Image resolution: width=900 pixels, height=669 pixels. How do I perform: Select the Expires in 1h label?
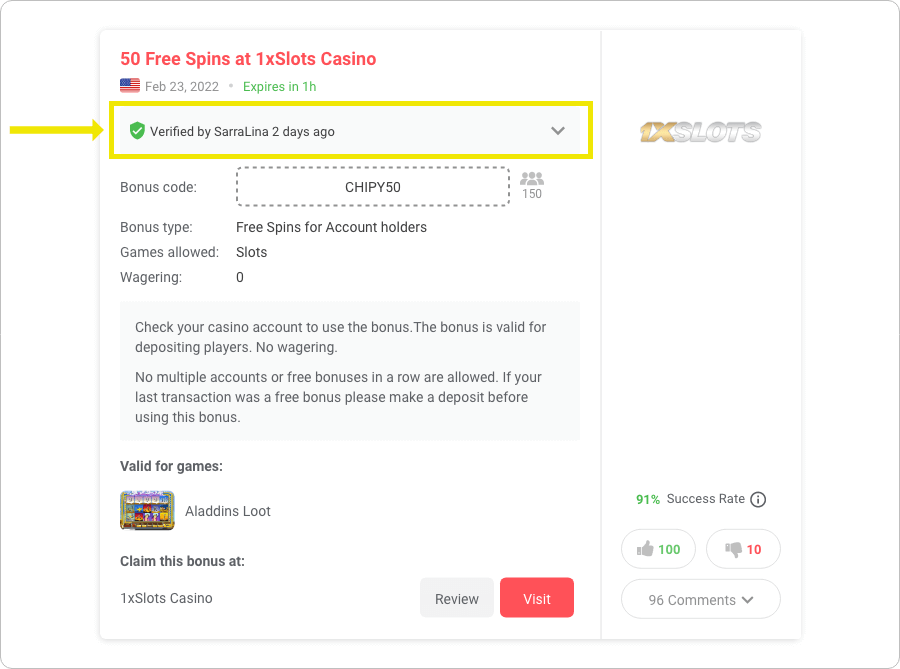pos(279,87)
